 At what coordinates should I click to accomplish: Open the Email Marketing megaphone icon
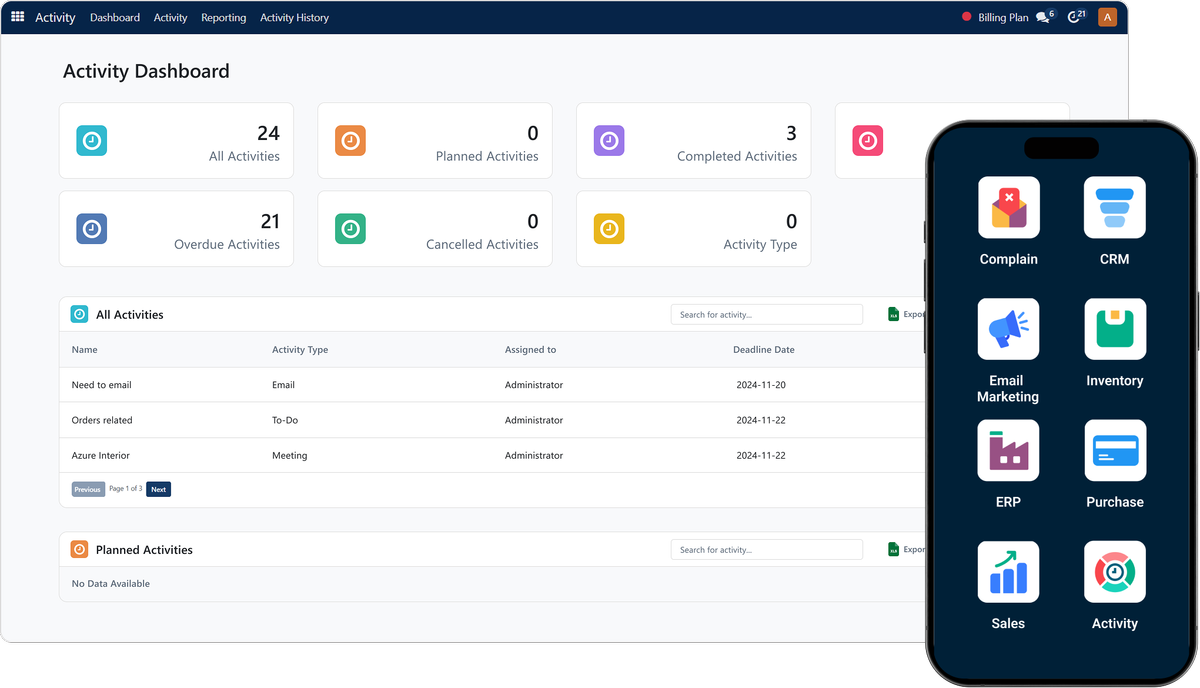[x=1008, y=329]
